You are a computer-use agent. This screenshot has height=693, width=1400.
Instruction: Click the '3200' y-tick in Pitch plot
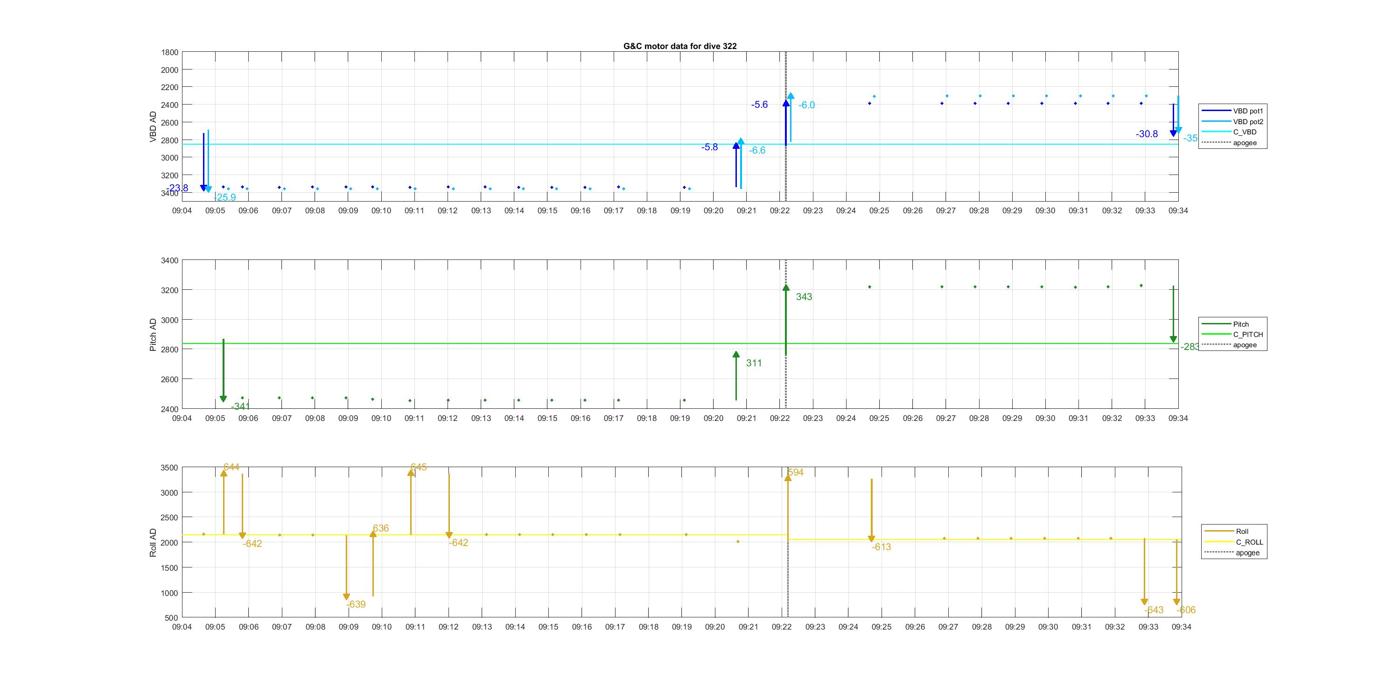[x=170, y=290]
